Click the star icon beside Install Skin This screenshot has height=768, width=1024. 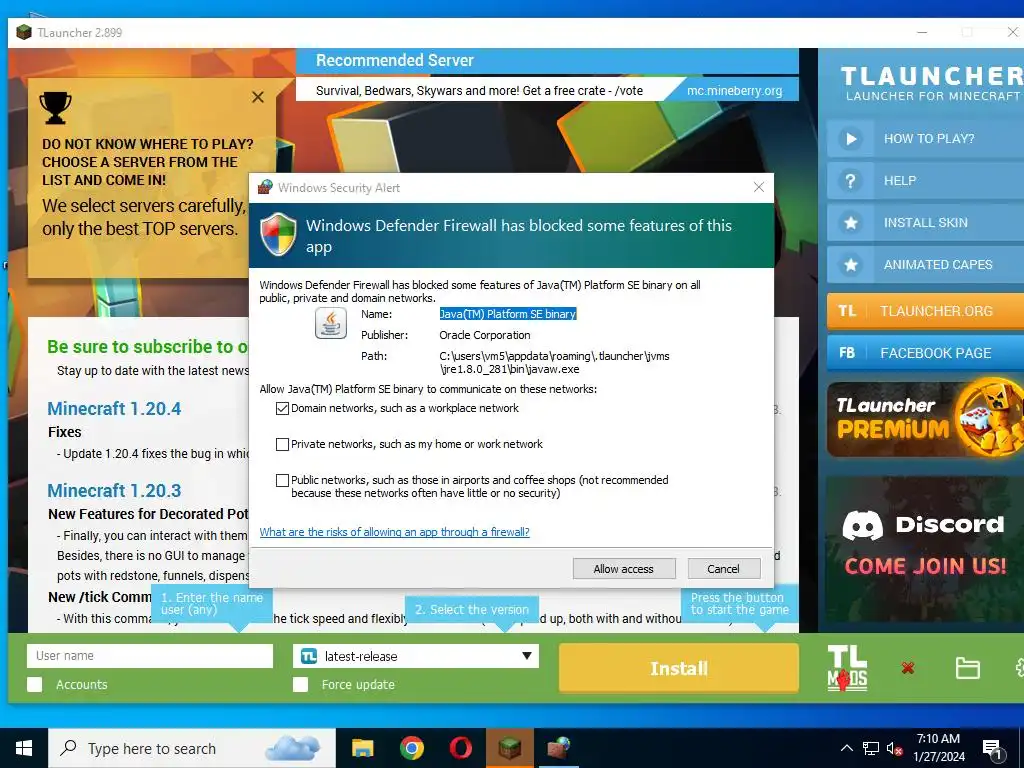(850, 223)
